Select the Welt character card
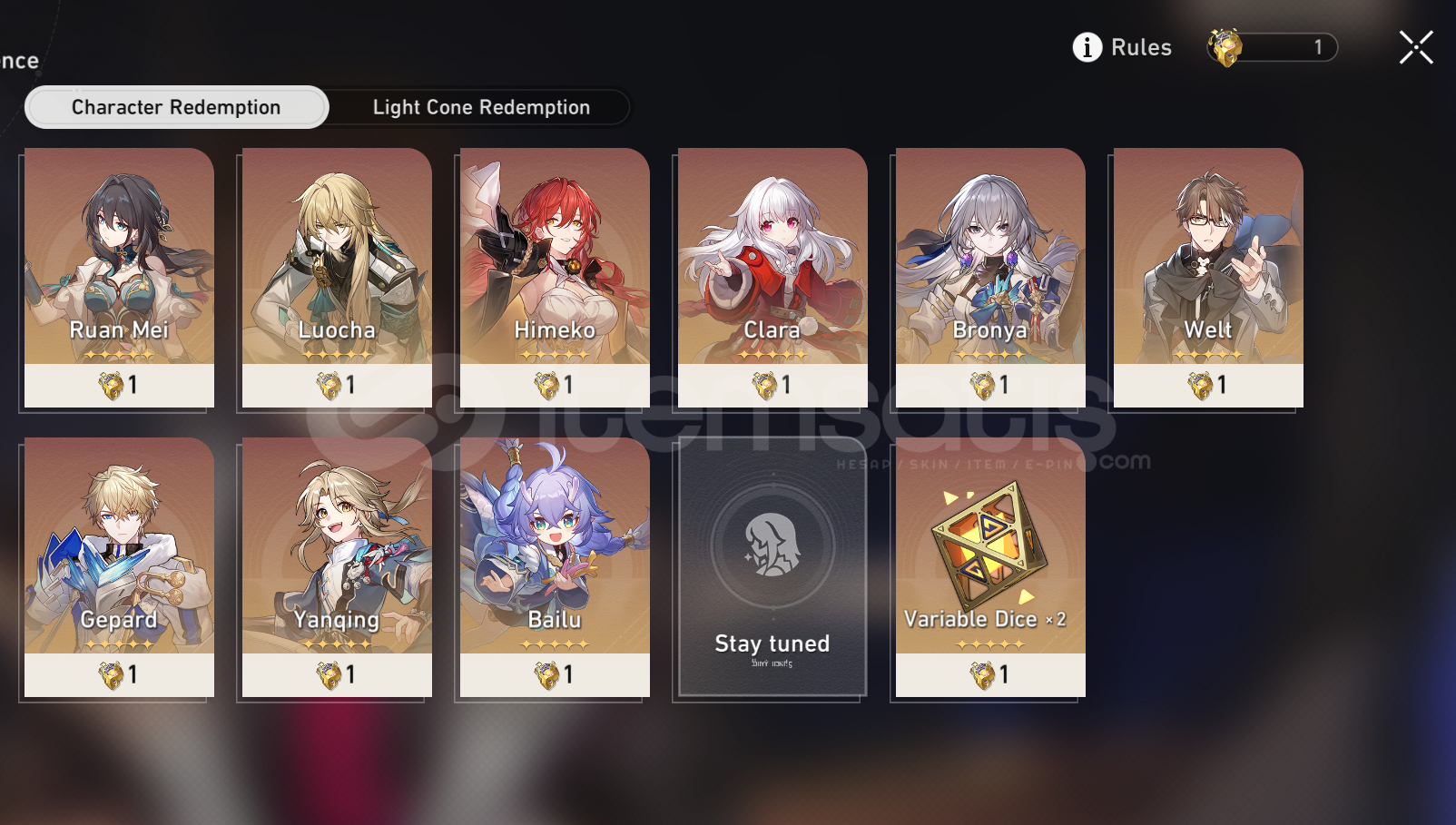Viewport: 1456px width, 825px height. click(1208, 278)
